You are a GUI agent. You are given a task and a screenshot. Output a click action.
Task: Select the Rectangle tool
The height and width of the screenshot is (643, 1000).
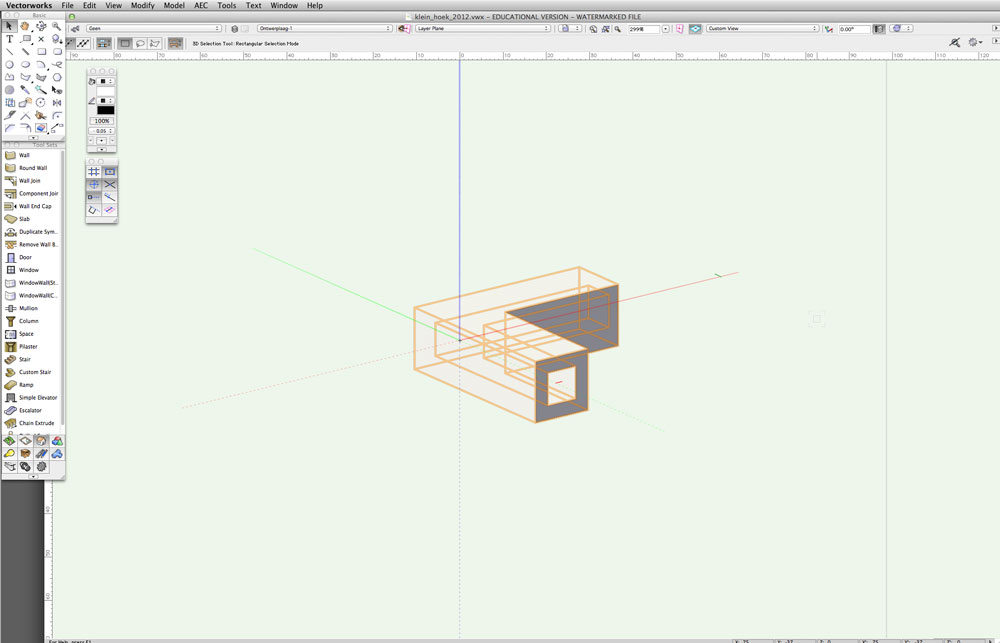coord(41,52)
